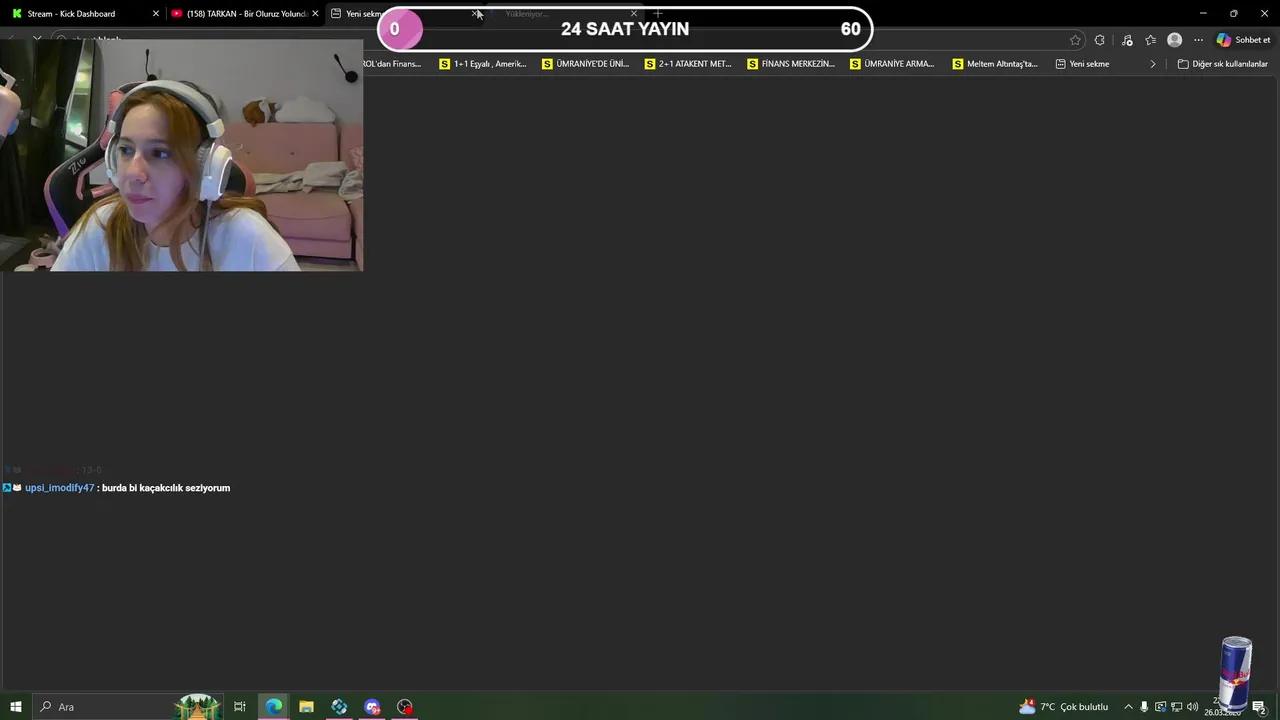The image size is (1280, 720).
Task: Open the favorites list icon
Action: pos(1151,40)
